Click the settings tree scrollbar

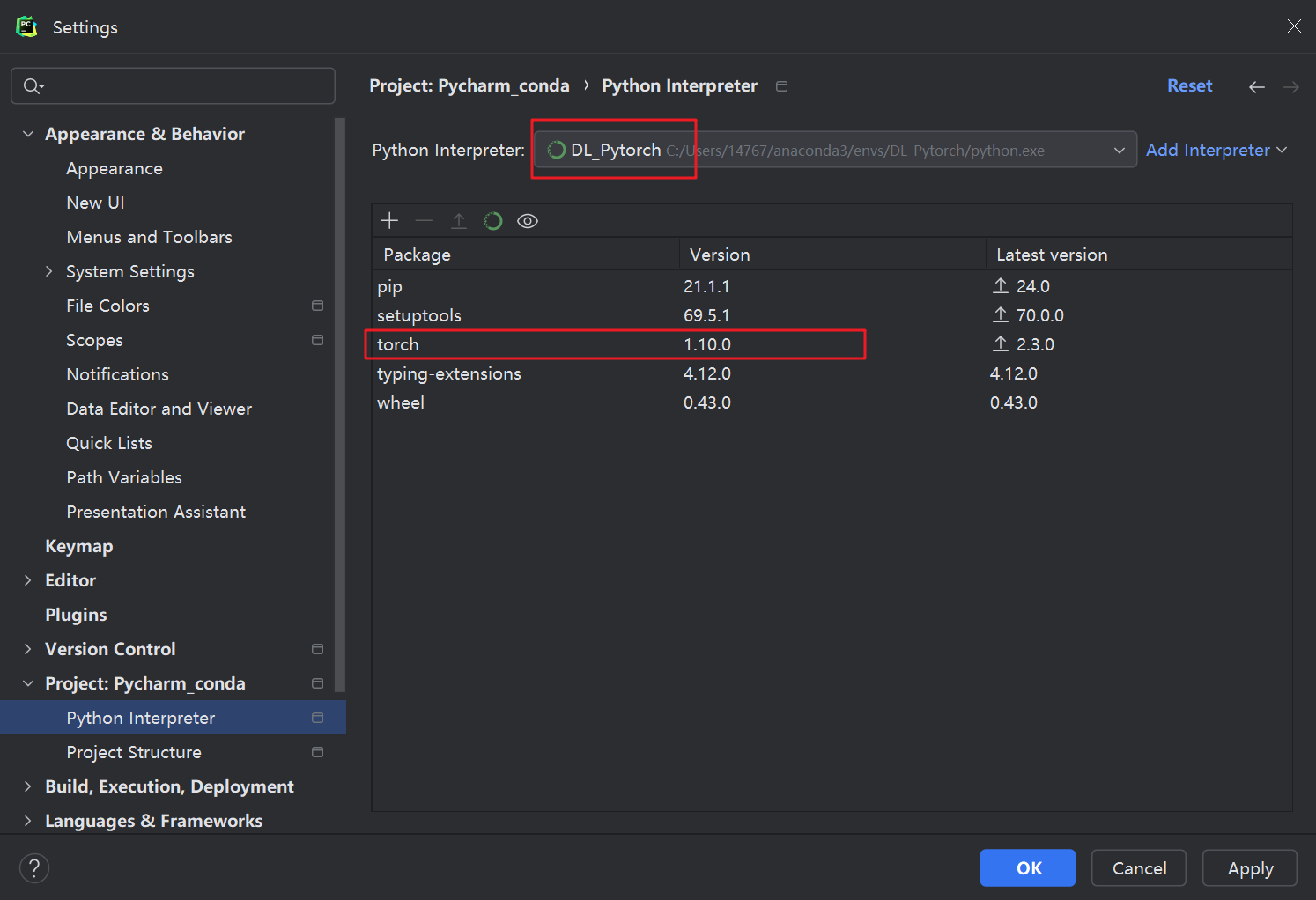point(340,405)
